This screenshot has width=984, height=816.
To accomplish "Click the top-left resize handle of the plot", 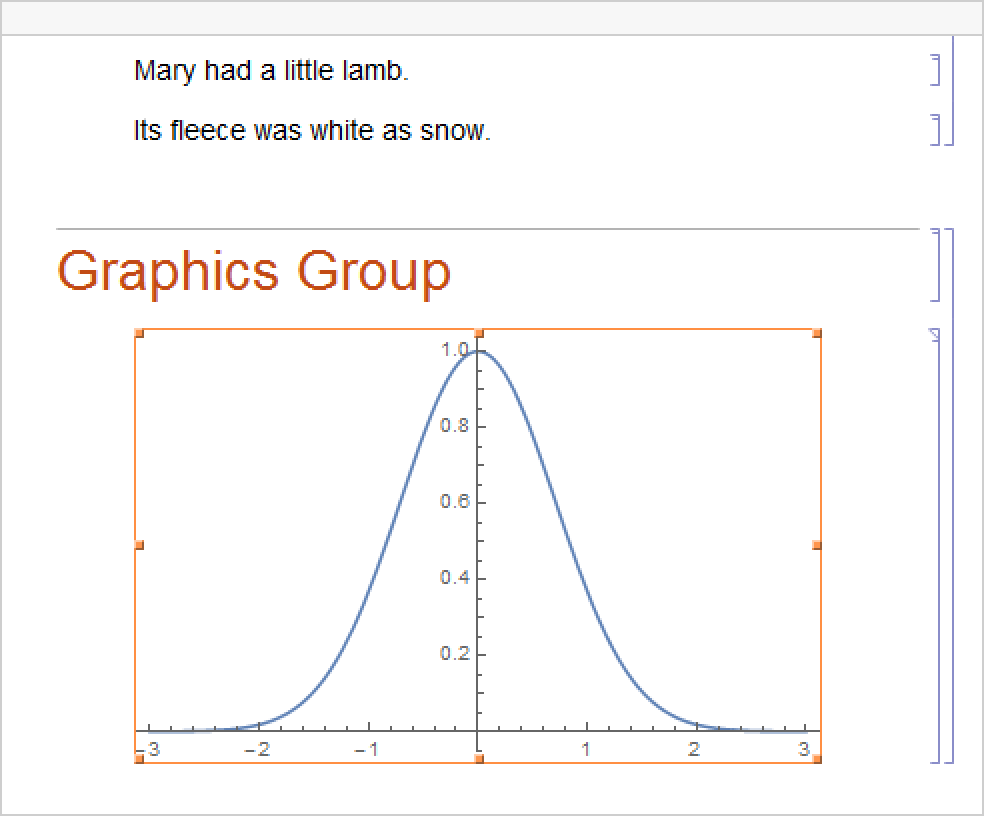I will coord(139,333).
